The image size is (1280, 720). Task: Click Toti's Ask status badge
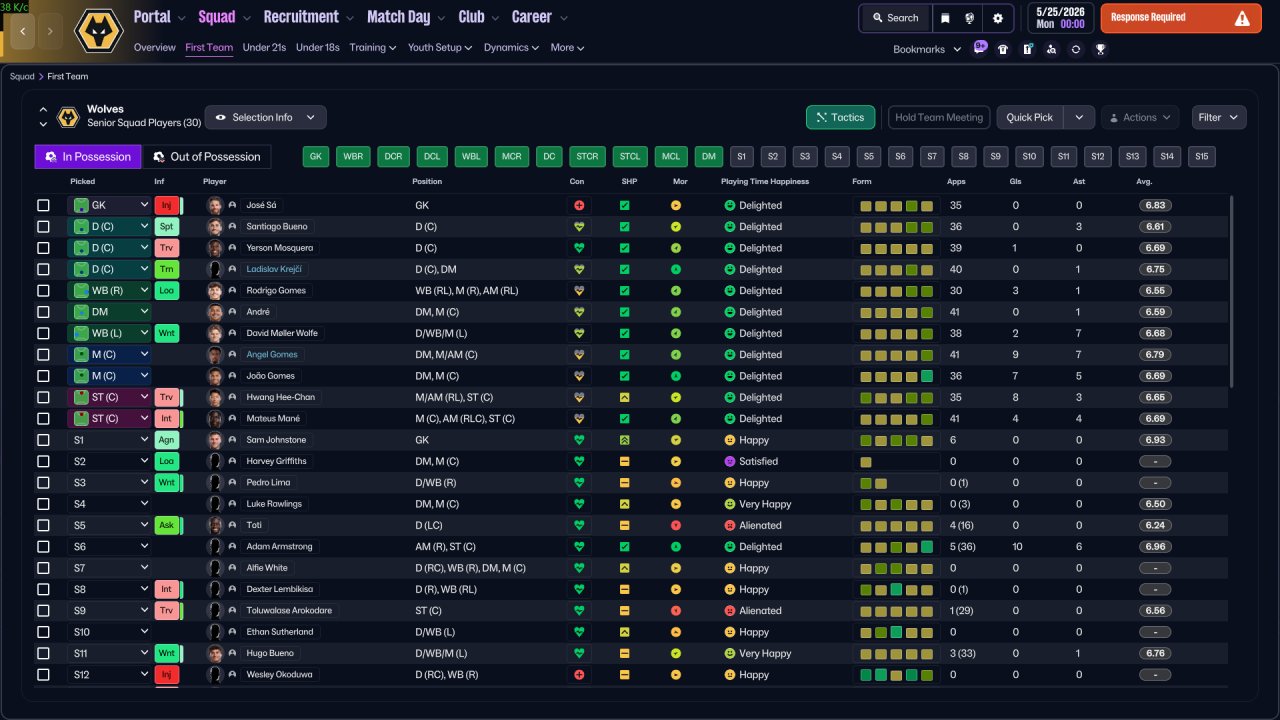(166, 525)
